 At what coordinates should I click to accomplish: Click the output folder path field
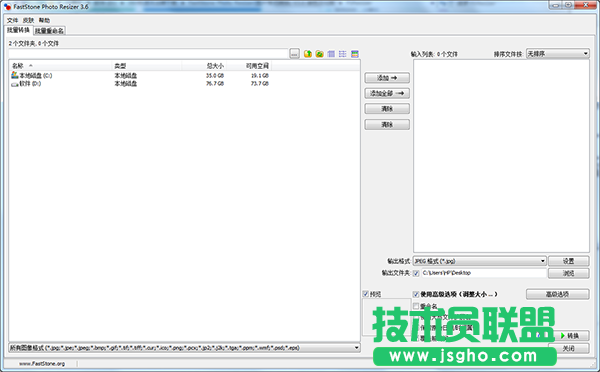484,273
